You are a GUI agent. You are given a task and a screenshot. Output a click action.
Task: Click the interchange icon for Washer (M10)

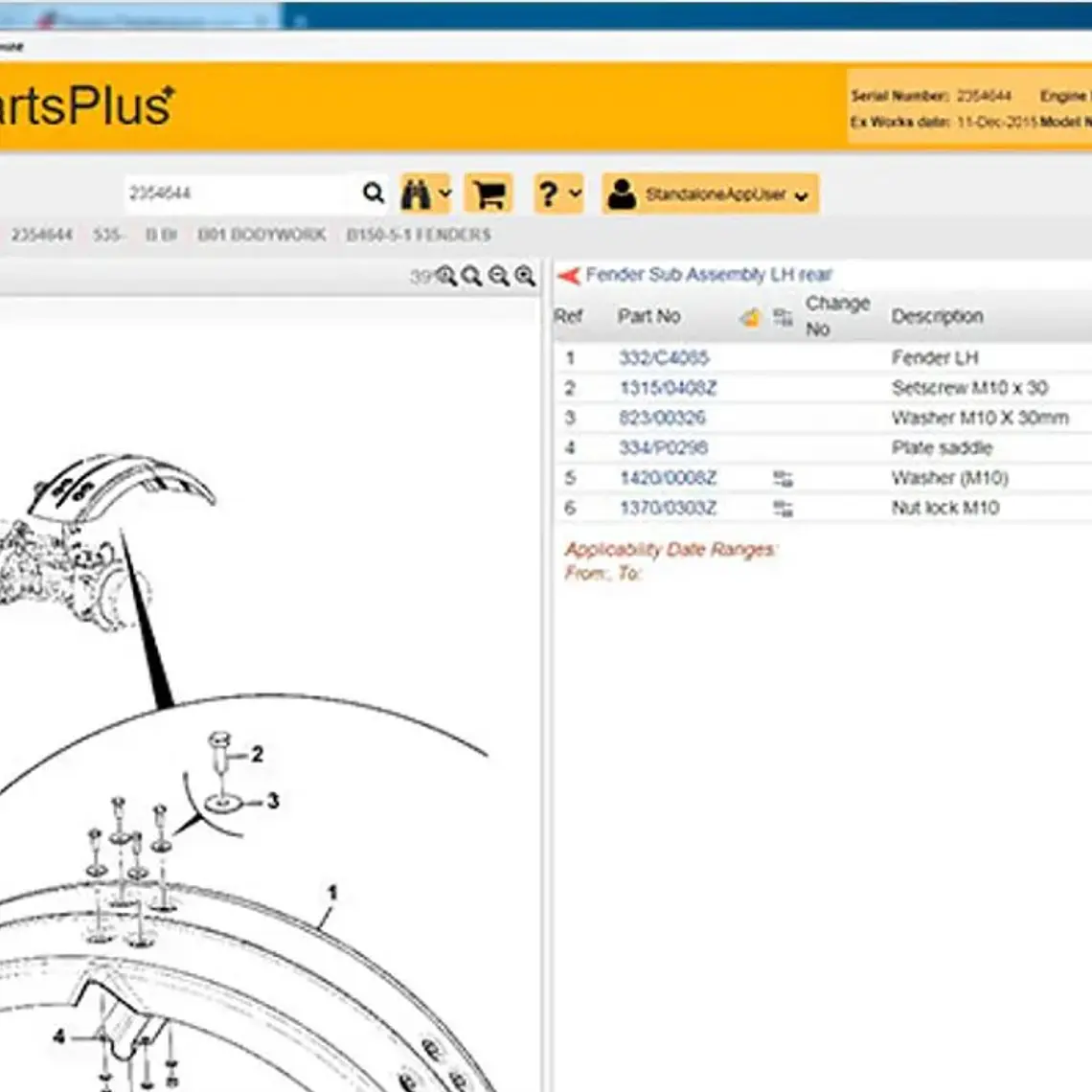[783, 478]
